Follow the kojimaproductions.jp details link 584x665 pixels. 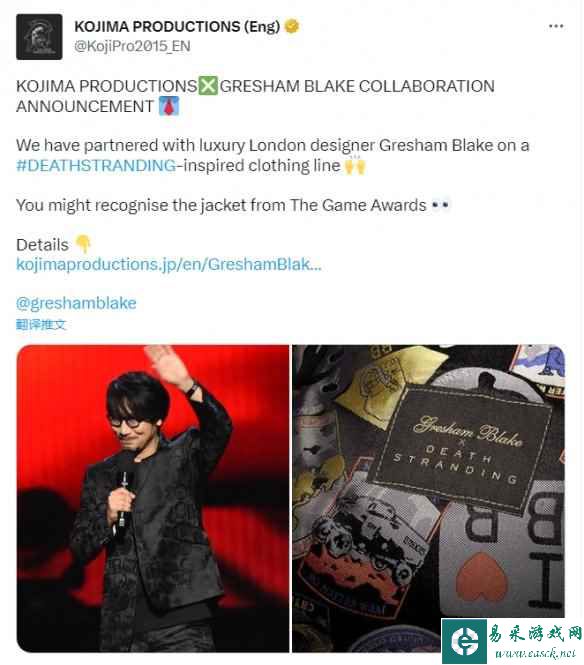coord(169,264)
